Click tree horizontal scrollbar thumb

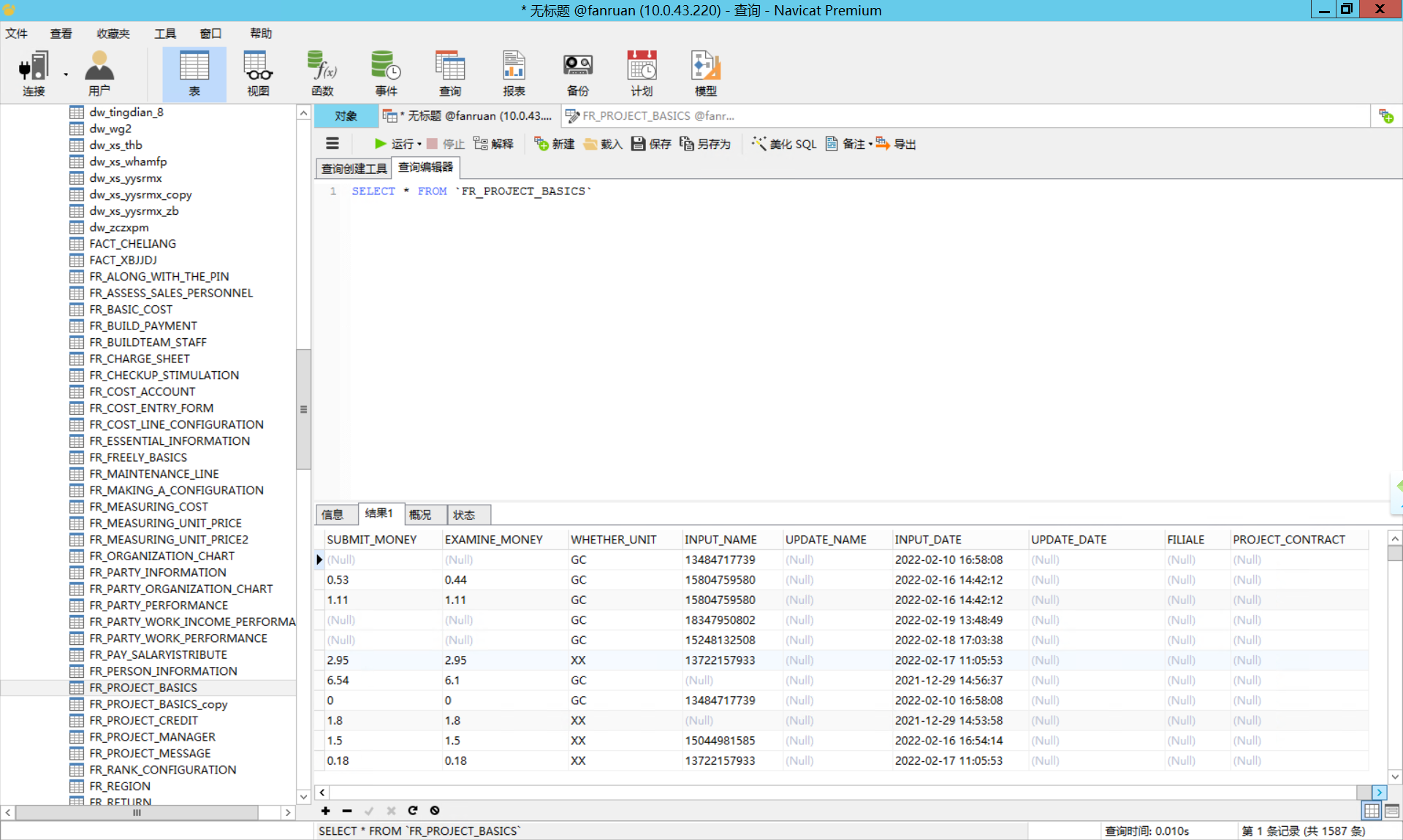[x=137, y=812]
